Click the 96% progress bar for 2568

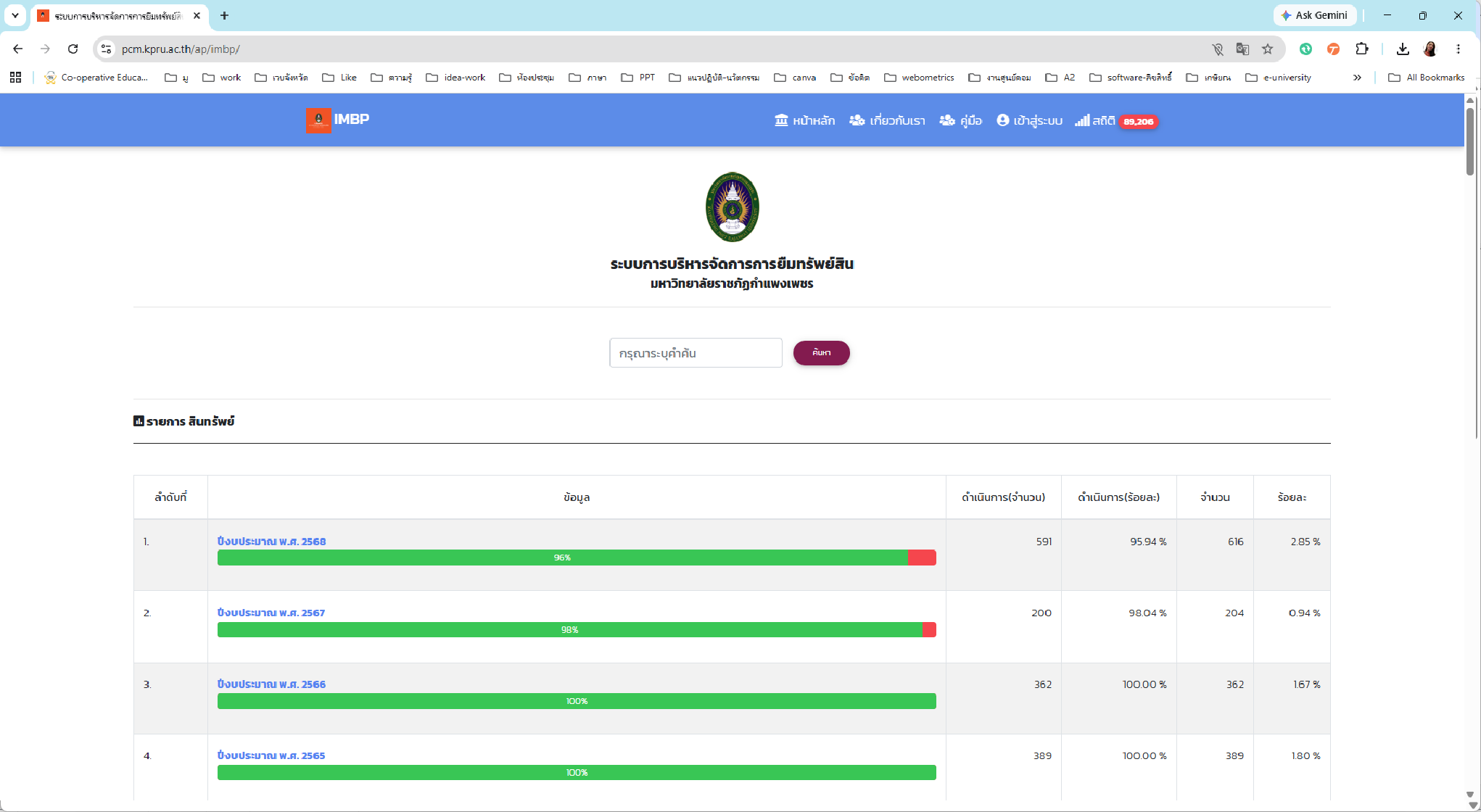(577, 558)
